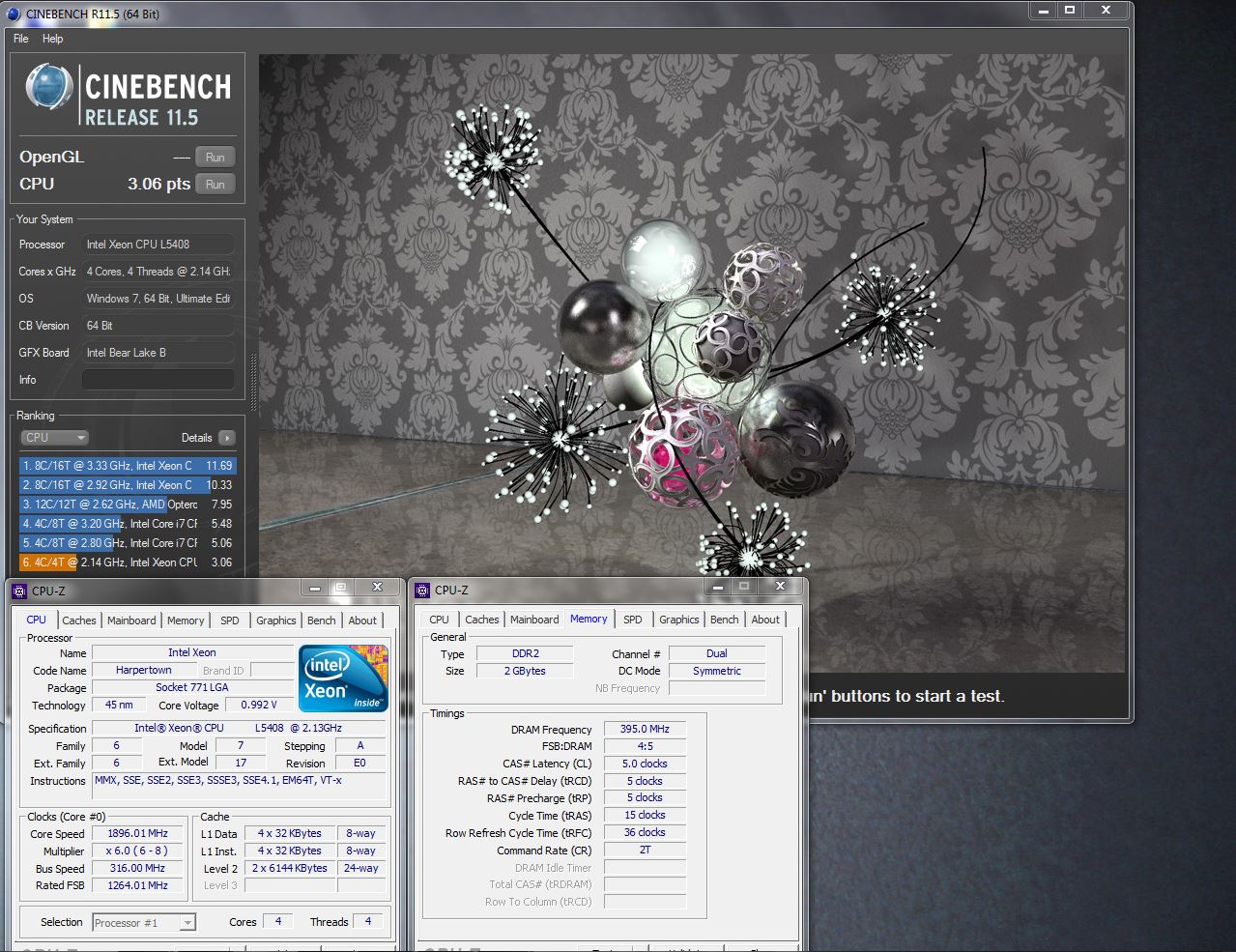Open the Processor #1 selection dropdown
This screenshot has width=1236, height=952.
pos(144,923)
